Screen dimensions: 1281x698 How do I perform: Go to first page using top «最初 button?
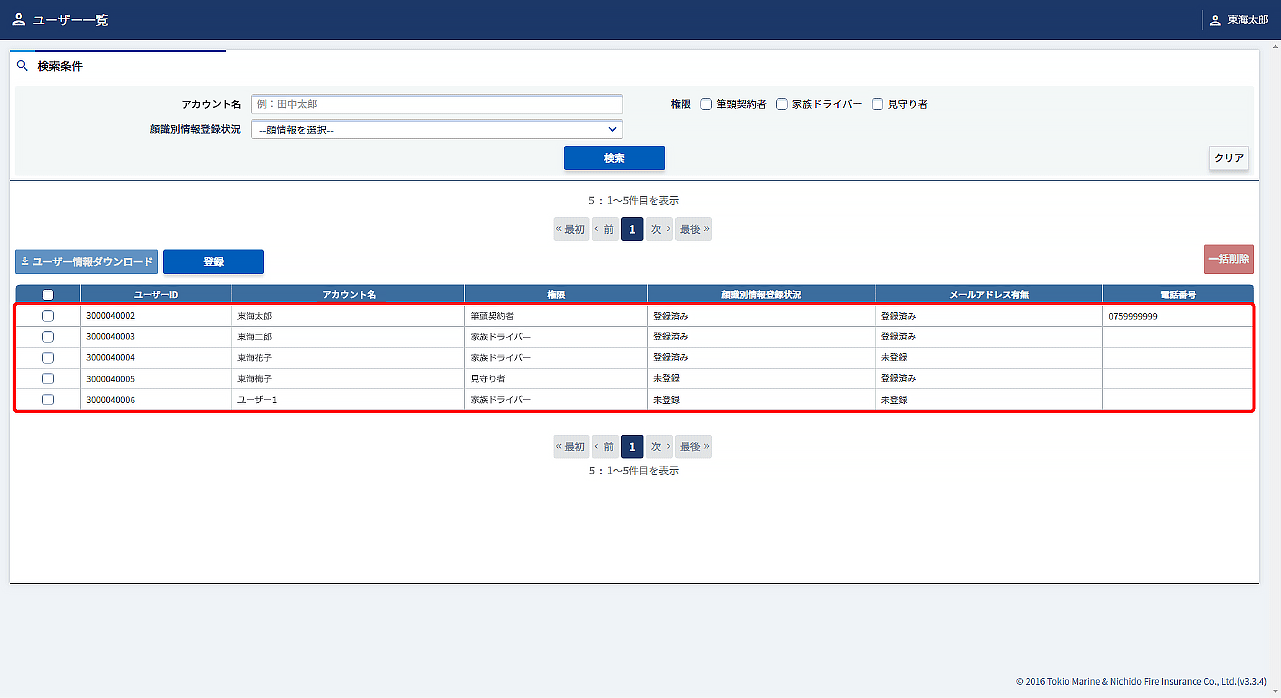click(x=571, y=230)
